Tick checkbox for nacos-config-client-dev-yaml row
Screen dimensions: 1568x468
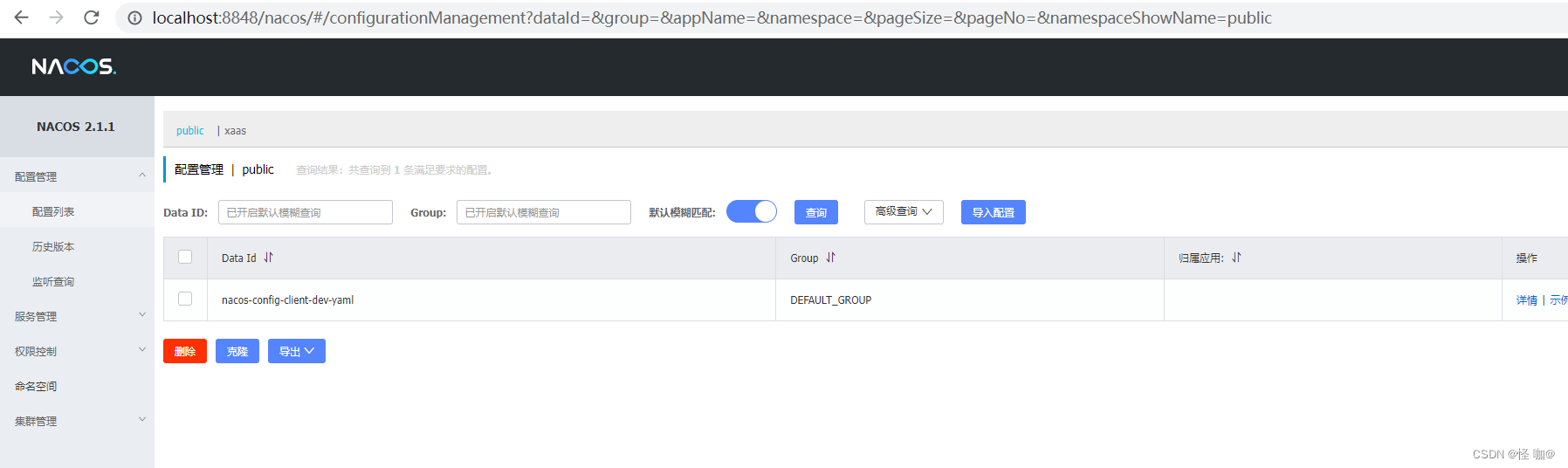click(x=185, y=299)
